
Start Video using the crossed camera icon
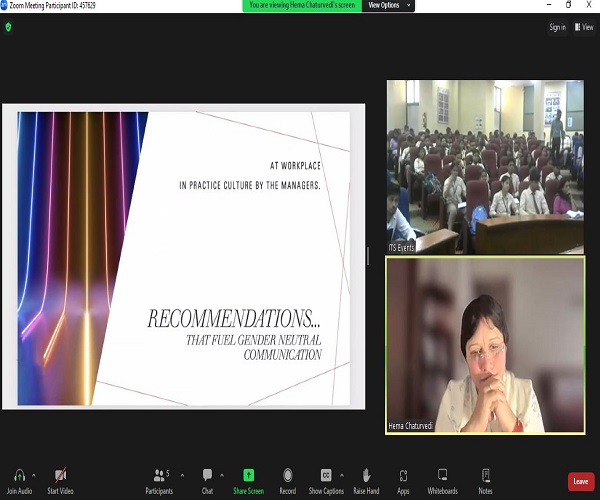[60, 476]
